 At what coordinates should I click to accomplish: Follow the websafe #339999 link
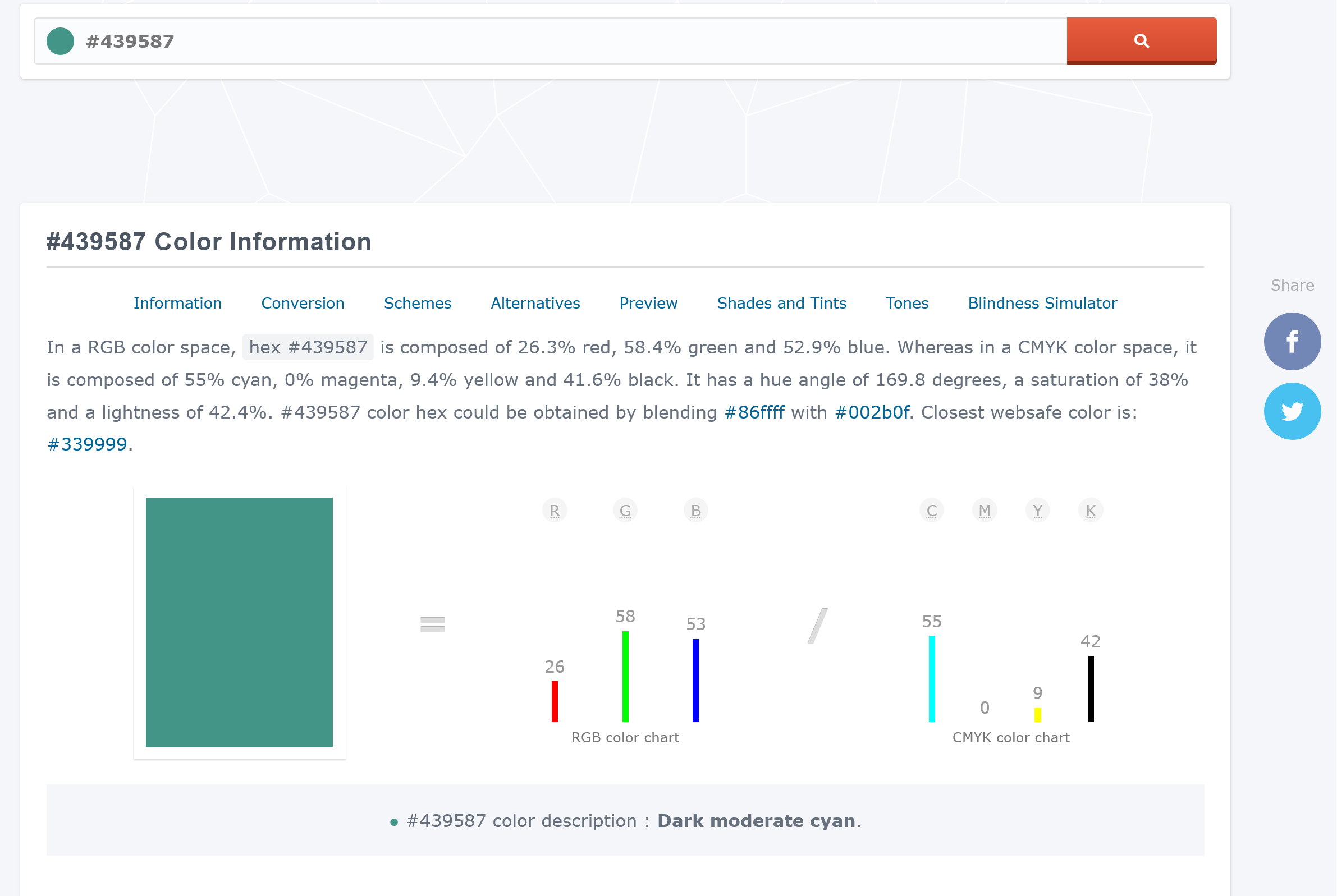(x=87, y=444)
